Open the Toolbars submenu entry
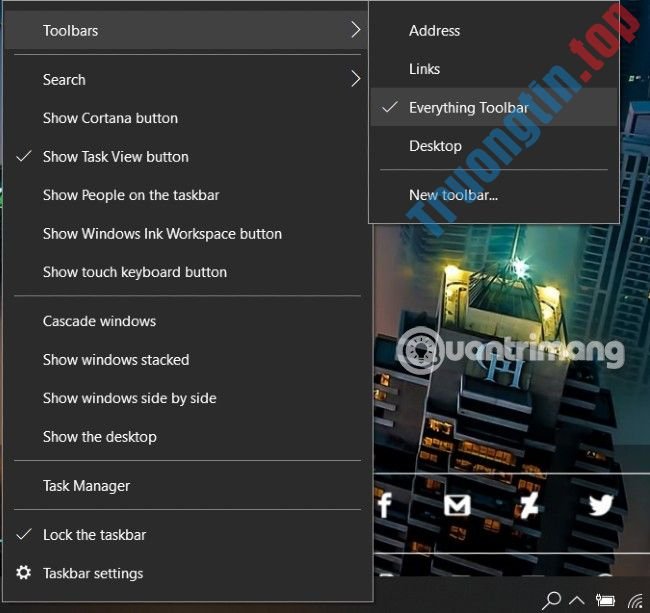 pos(187,31)
